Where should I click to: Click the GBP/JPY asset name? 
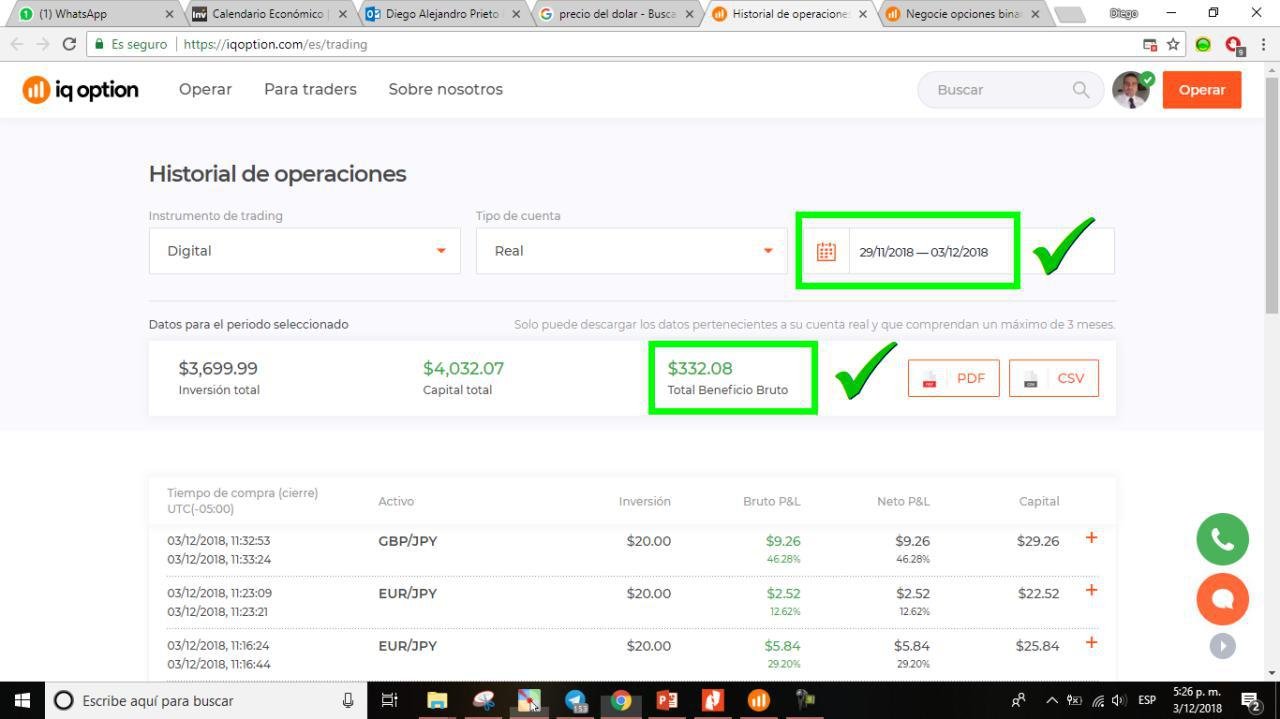point(408,541)
